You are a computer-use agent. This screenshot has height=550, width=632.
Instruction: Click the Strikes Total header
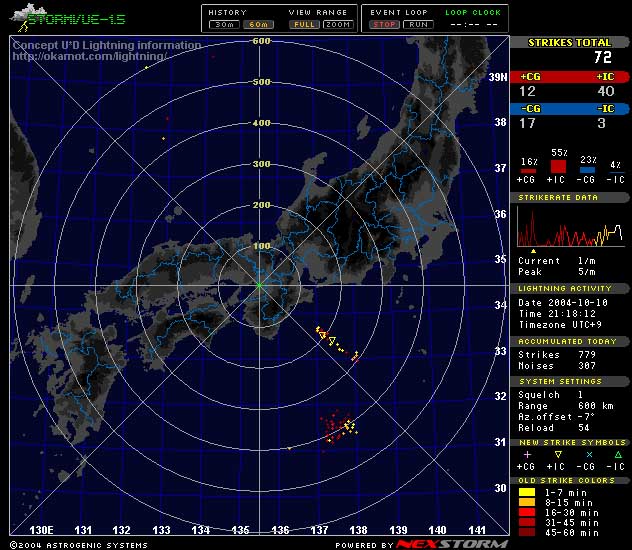[571, 42]
